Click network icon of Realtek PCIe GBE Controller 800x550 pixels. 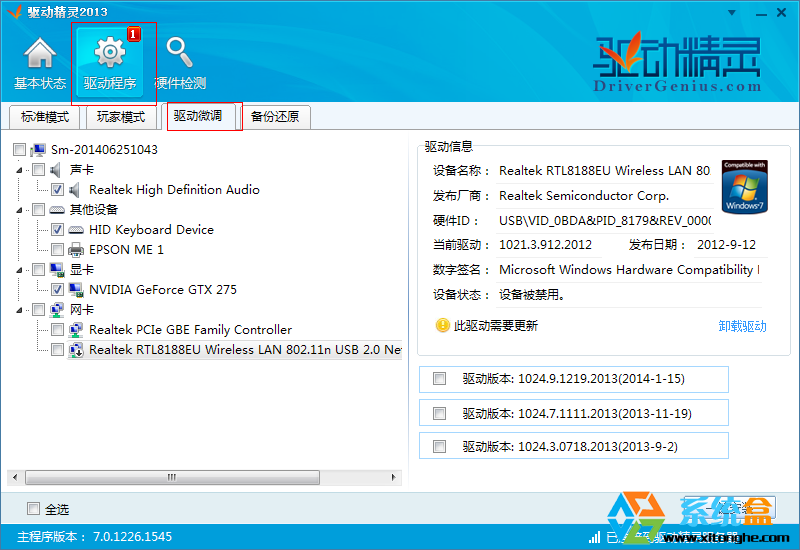(76, 330)
